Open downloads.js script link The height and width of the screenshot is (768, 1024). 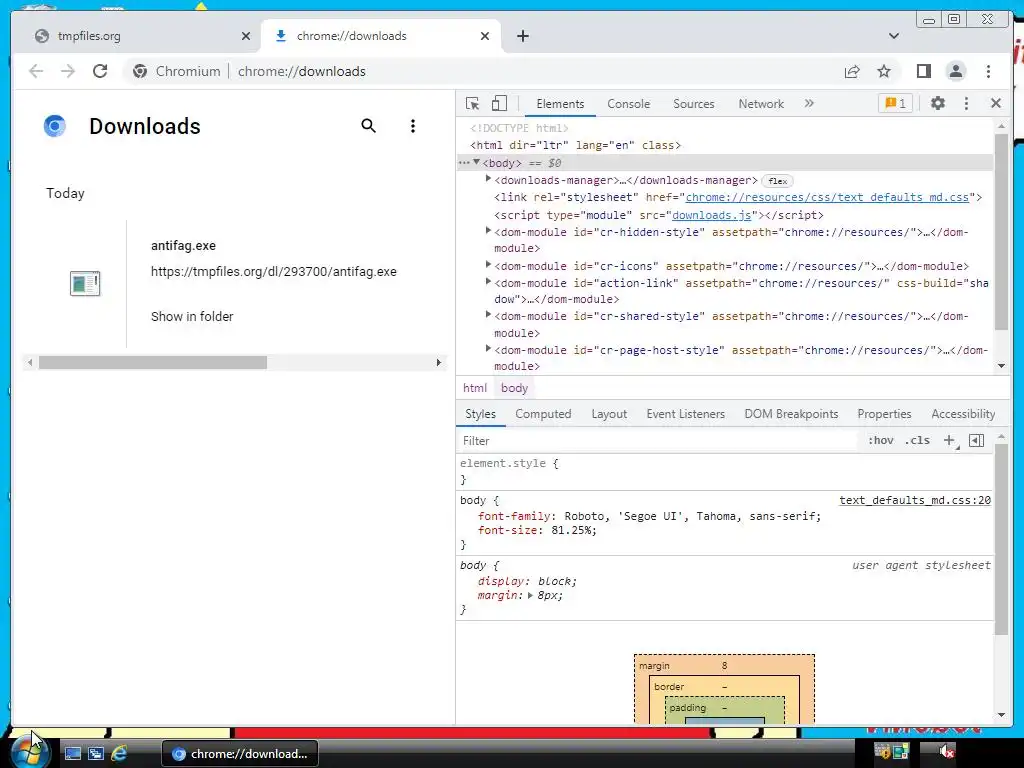coord(711,215)
